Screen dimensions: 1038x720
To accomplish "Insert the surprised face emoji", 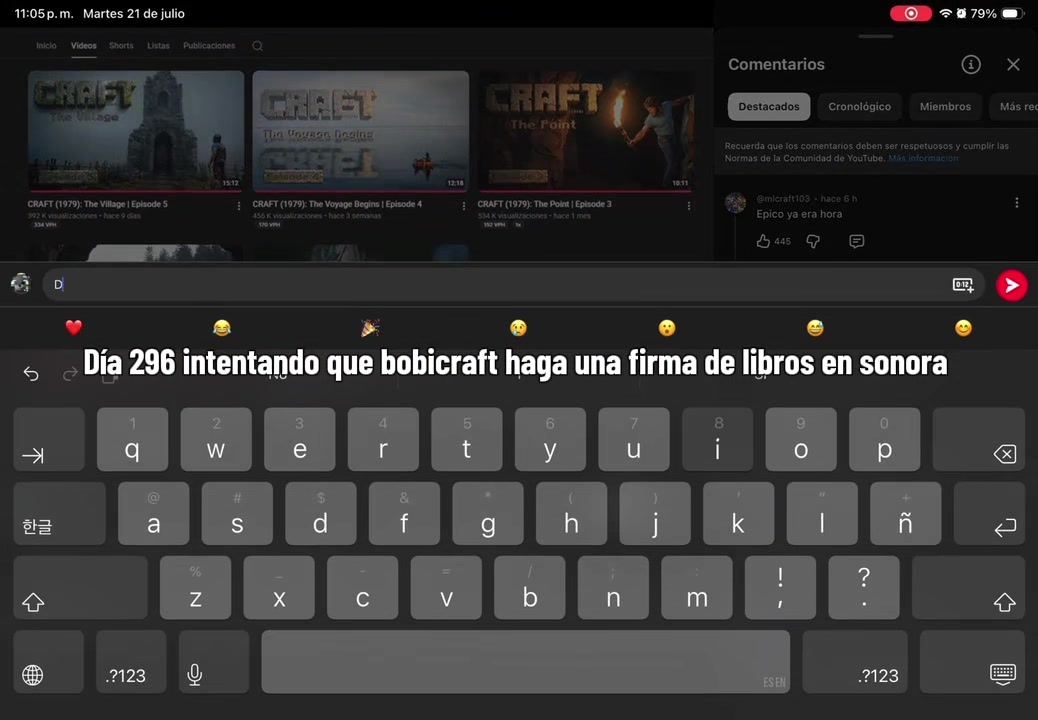I will coord(667,327).
